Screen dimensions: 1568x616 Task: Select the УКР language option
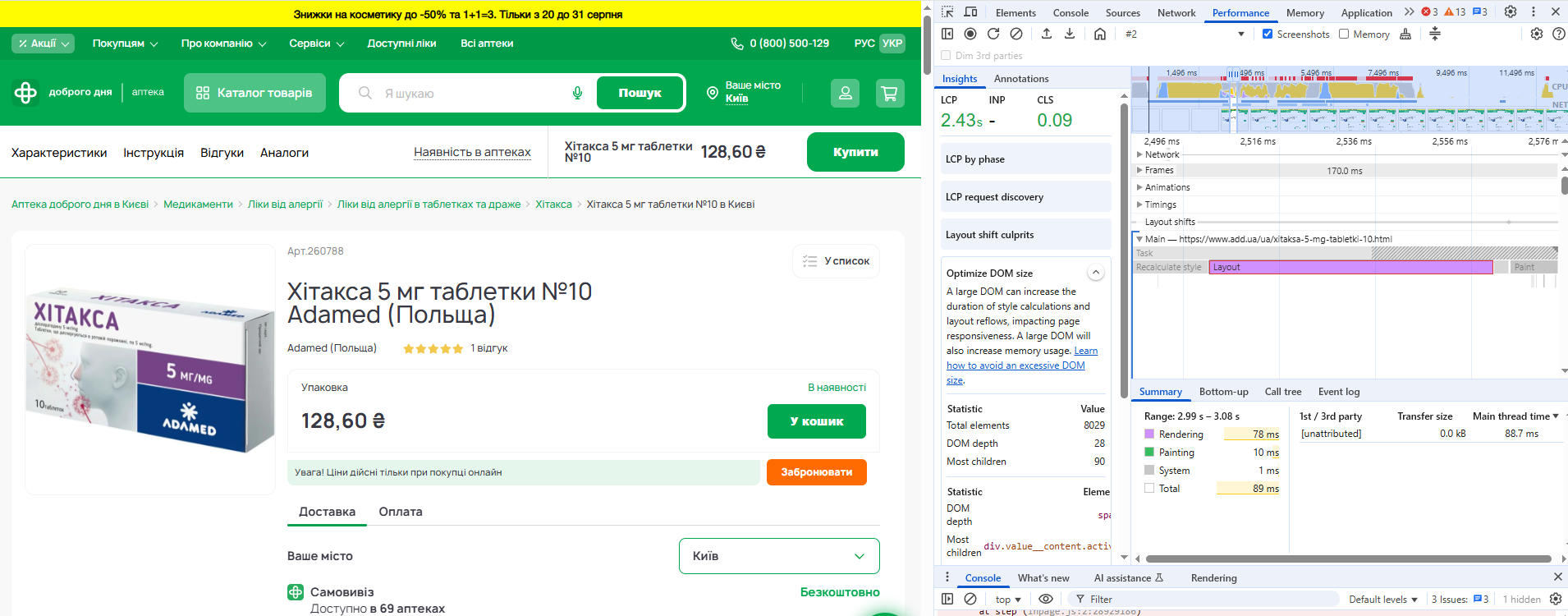click(892, 44)
